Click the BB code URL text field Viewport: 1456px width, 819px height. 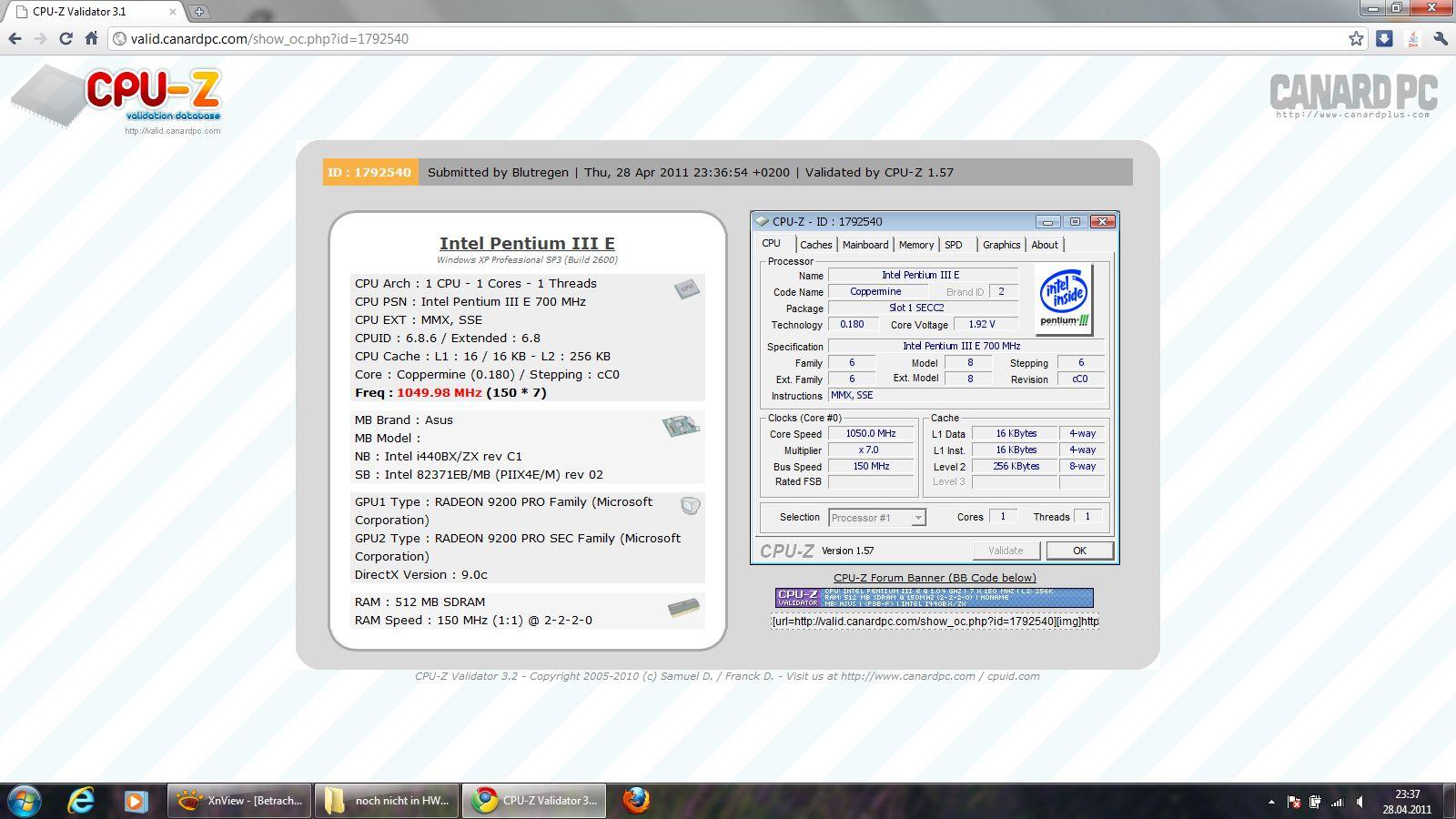tap(935, 622)
